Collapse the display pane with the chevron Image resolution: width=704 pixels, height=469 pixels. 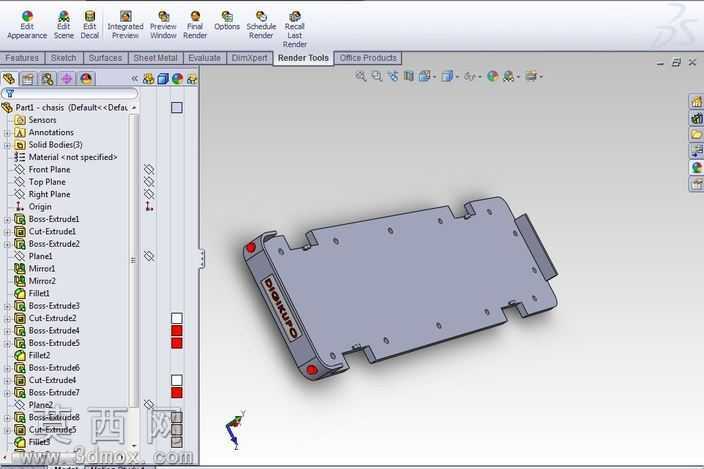134,79
